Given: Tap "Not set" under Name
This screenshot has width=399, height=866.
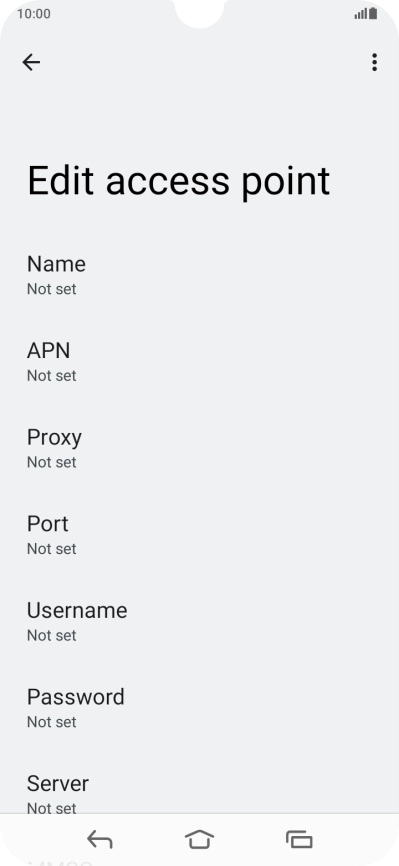Looking at the screenshot, I should point(52,289).
